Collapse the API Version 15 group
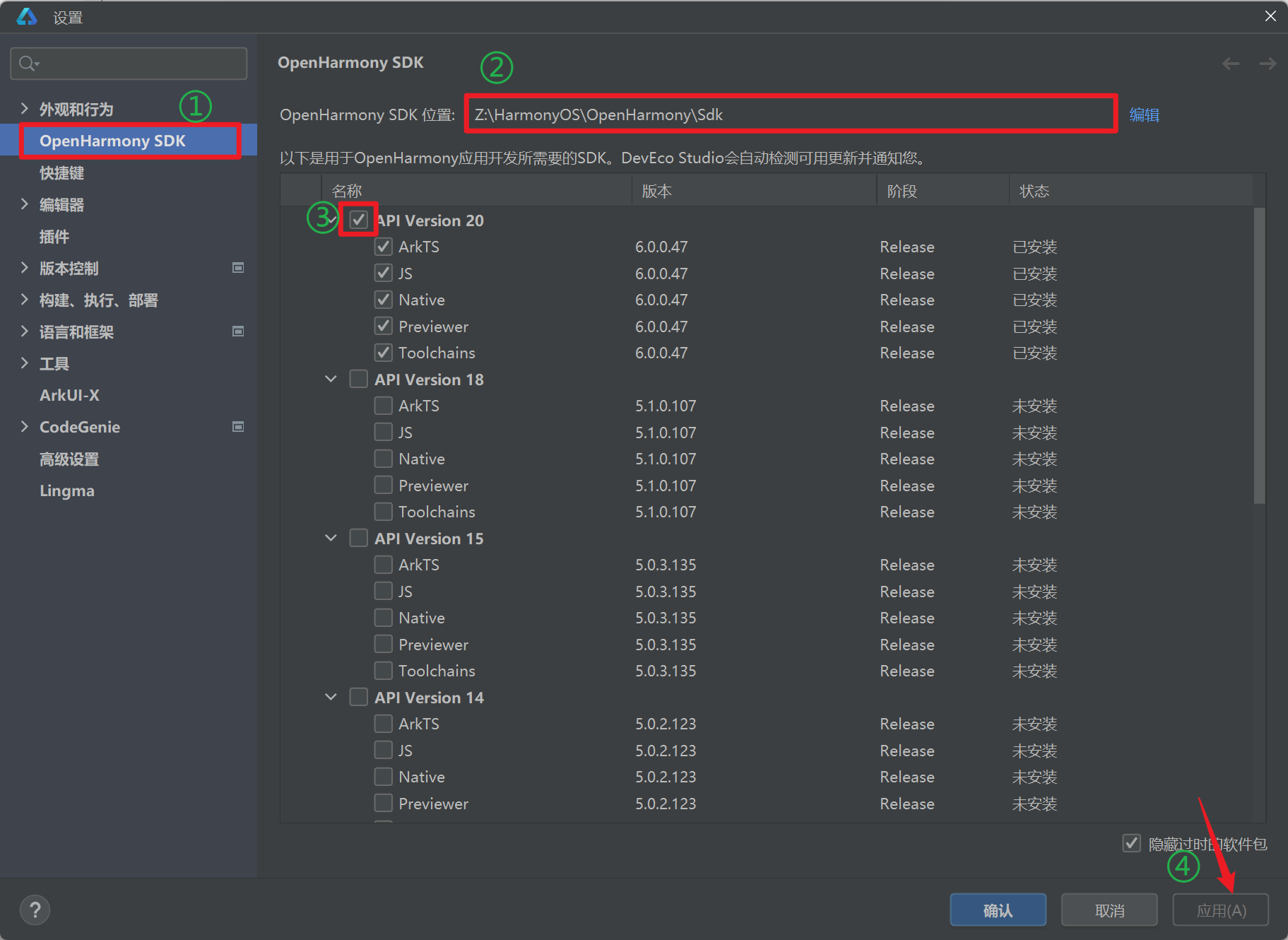Viewport: 1288px width, 940px height. click(x=331, y=538)
